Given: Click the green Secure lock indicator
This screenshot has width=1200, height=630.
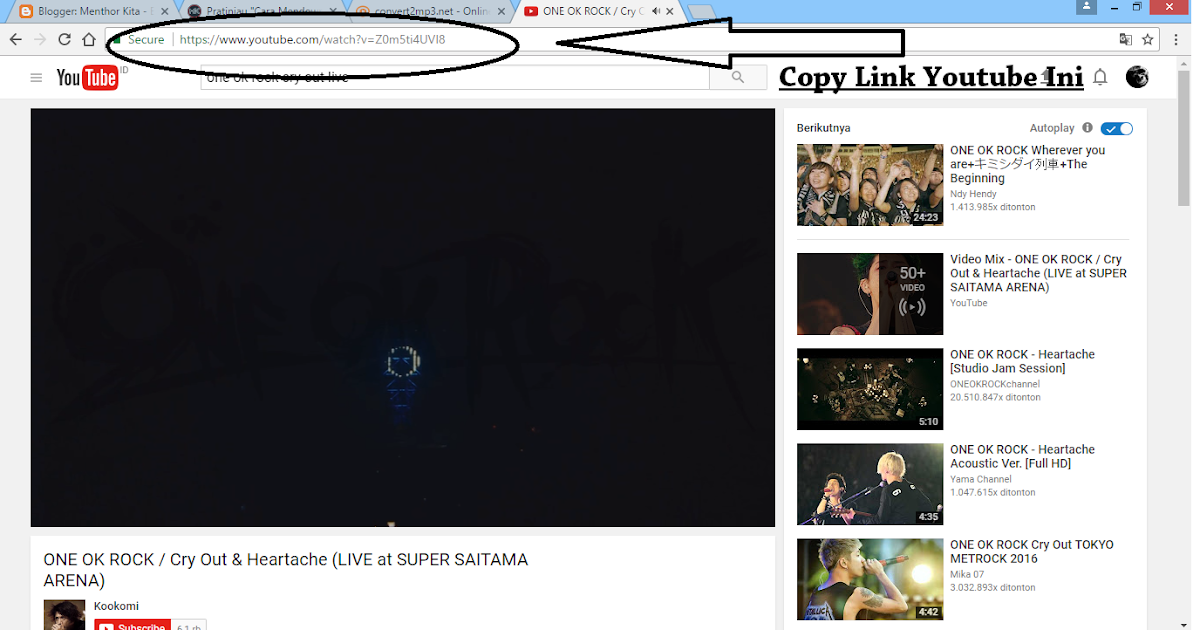Looking at the screenshot, I should click(x=140, y=40).
